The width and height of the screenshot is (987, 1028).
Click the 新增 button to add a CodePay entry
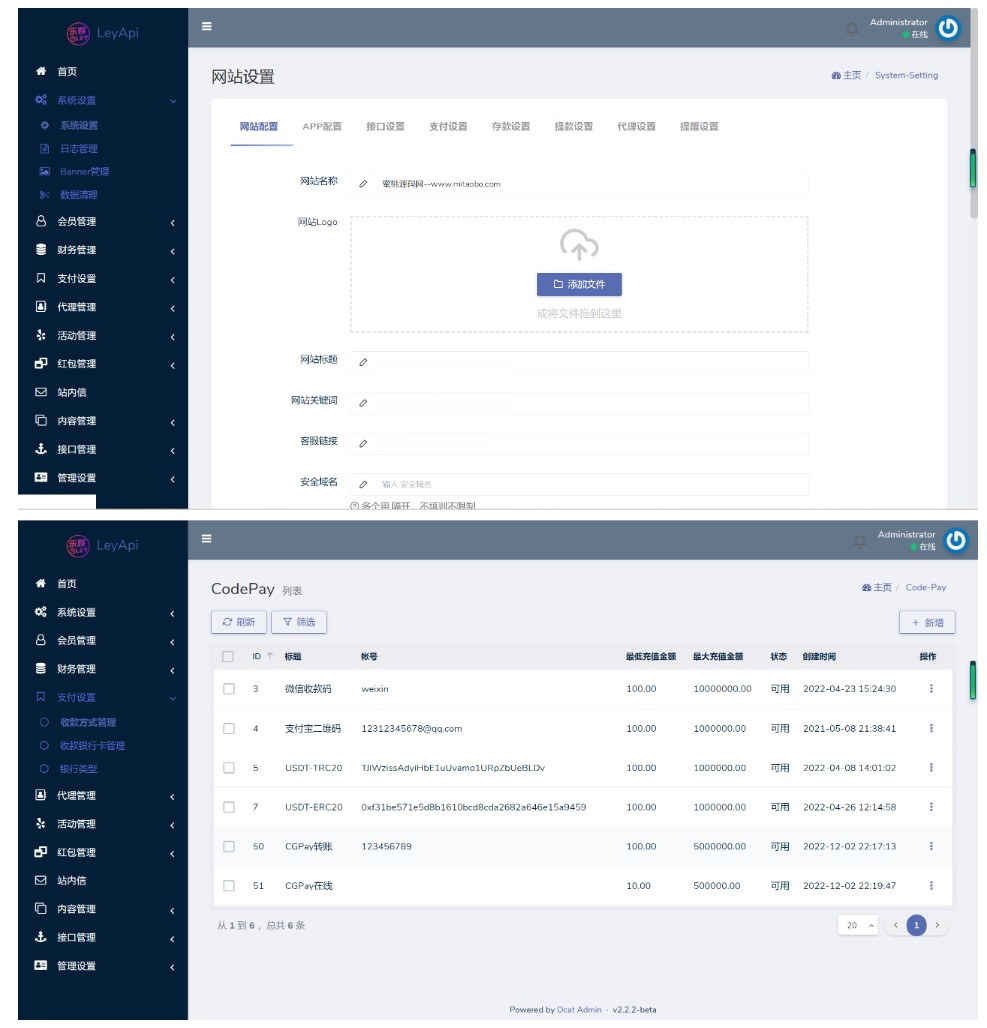pos(927,623)
